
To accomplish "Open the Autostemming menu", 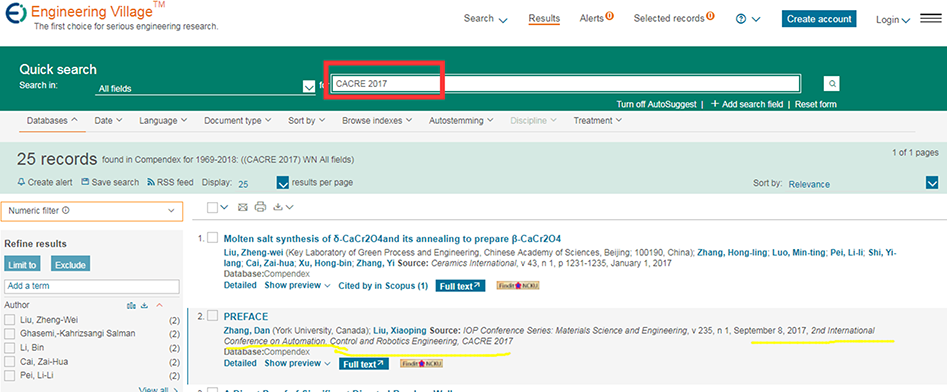I will [x=461, y=121].
